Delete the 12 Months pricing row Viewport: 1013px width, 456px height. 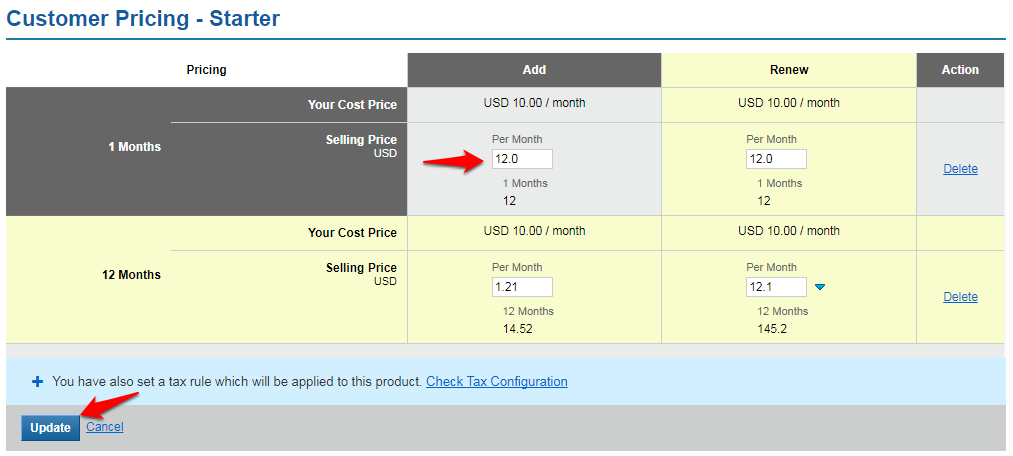960,297
